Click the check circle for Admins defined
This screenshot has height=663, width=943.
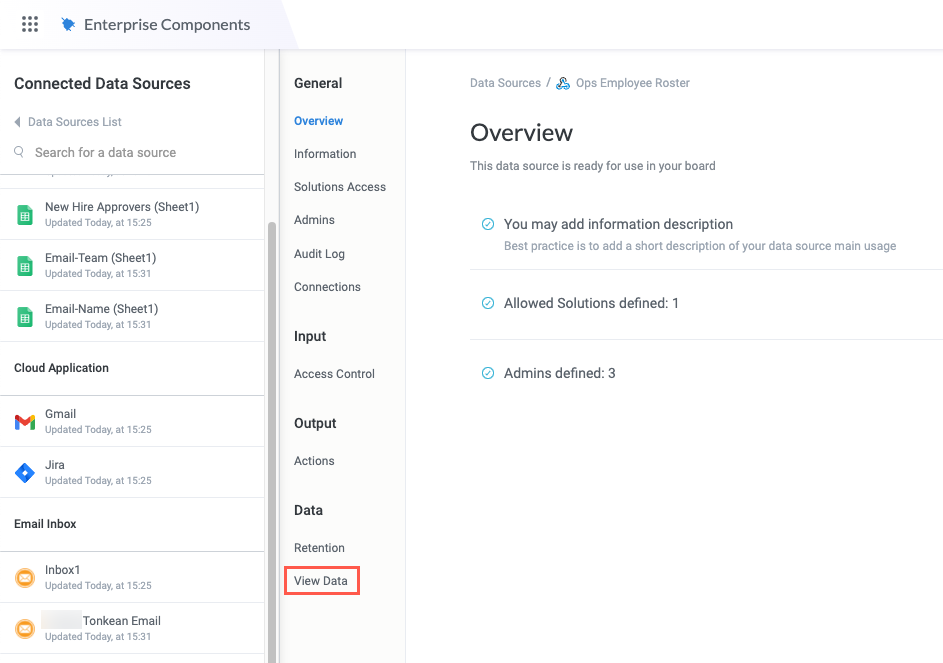[488, 373]
